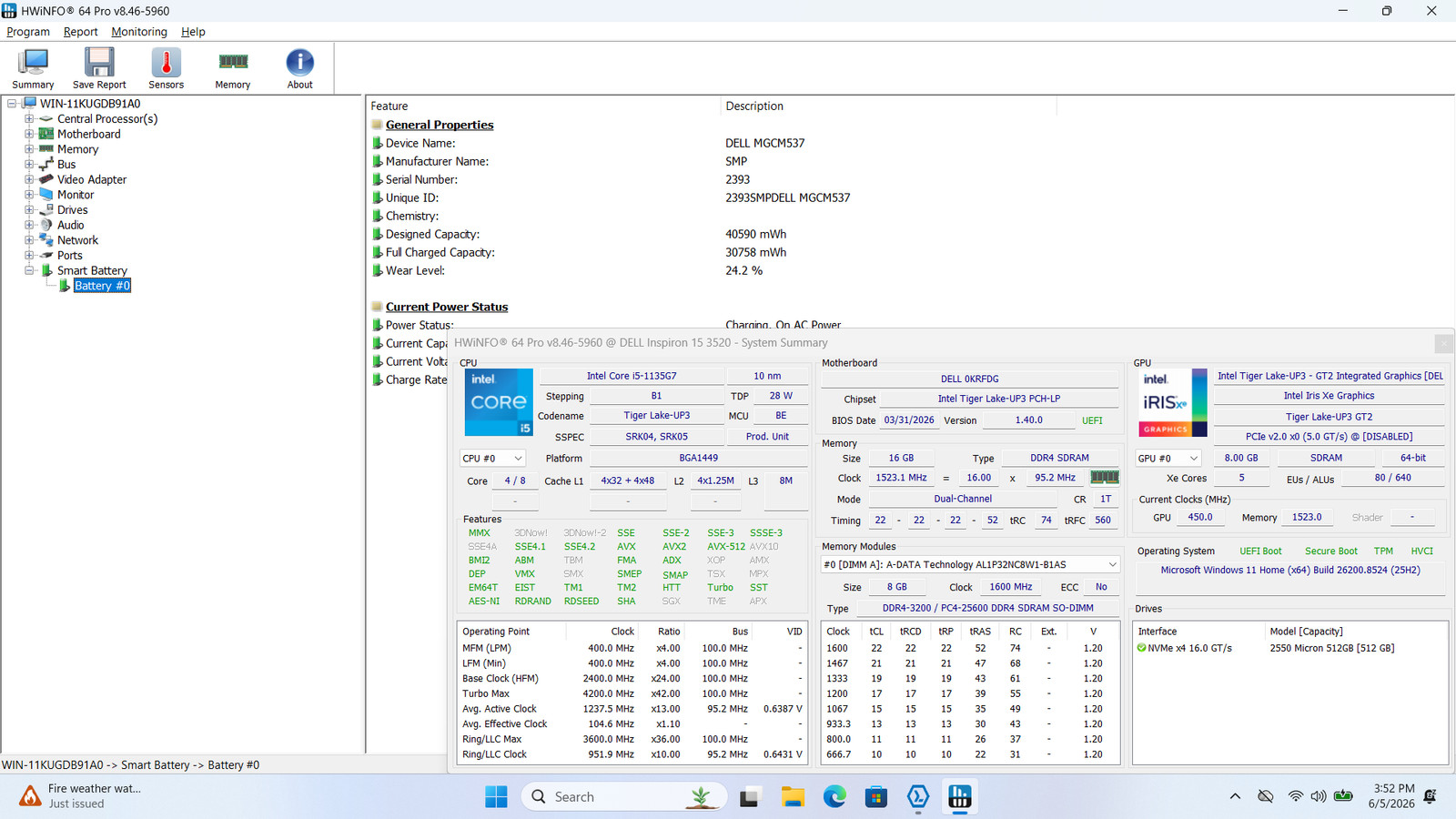Open Windows Start button
Image resolution: width=1456 pixels, height=819 pixels.
point(496,797)
